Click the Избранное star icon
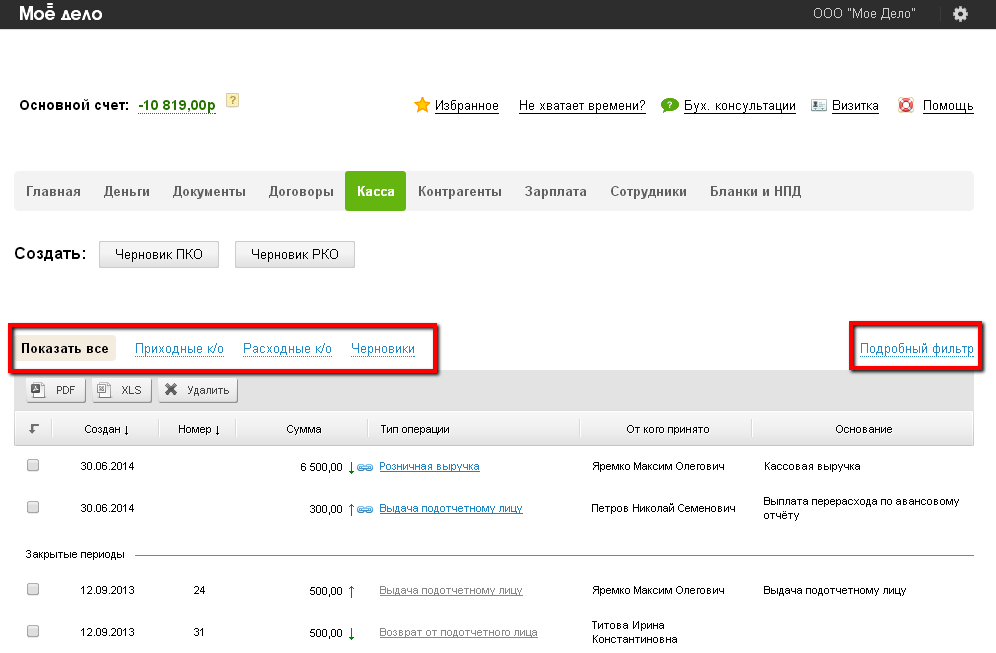Screen dimensions: 996x653 click(x=422, y=105)
